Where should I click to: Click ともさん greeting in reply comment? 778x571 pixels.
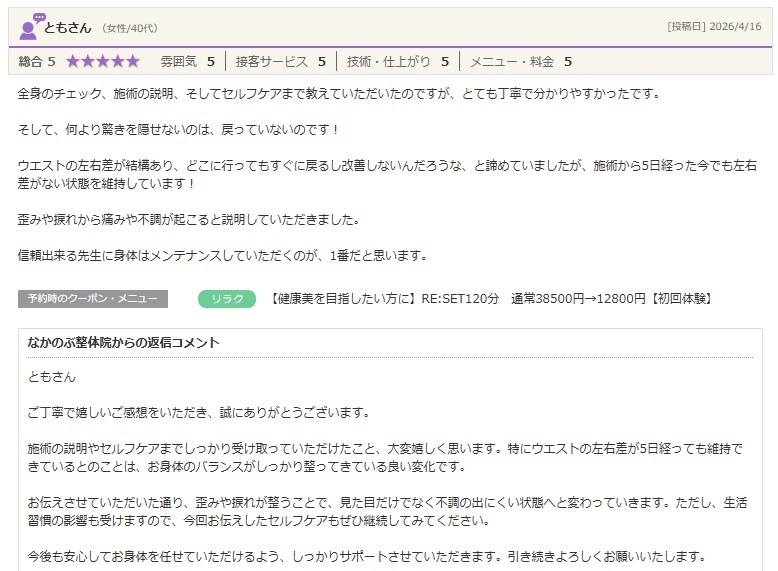tap(52, 377)
